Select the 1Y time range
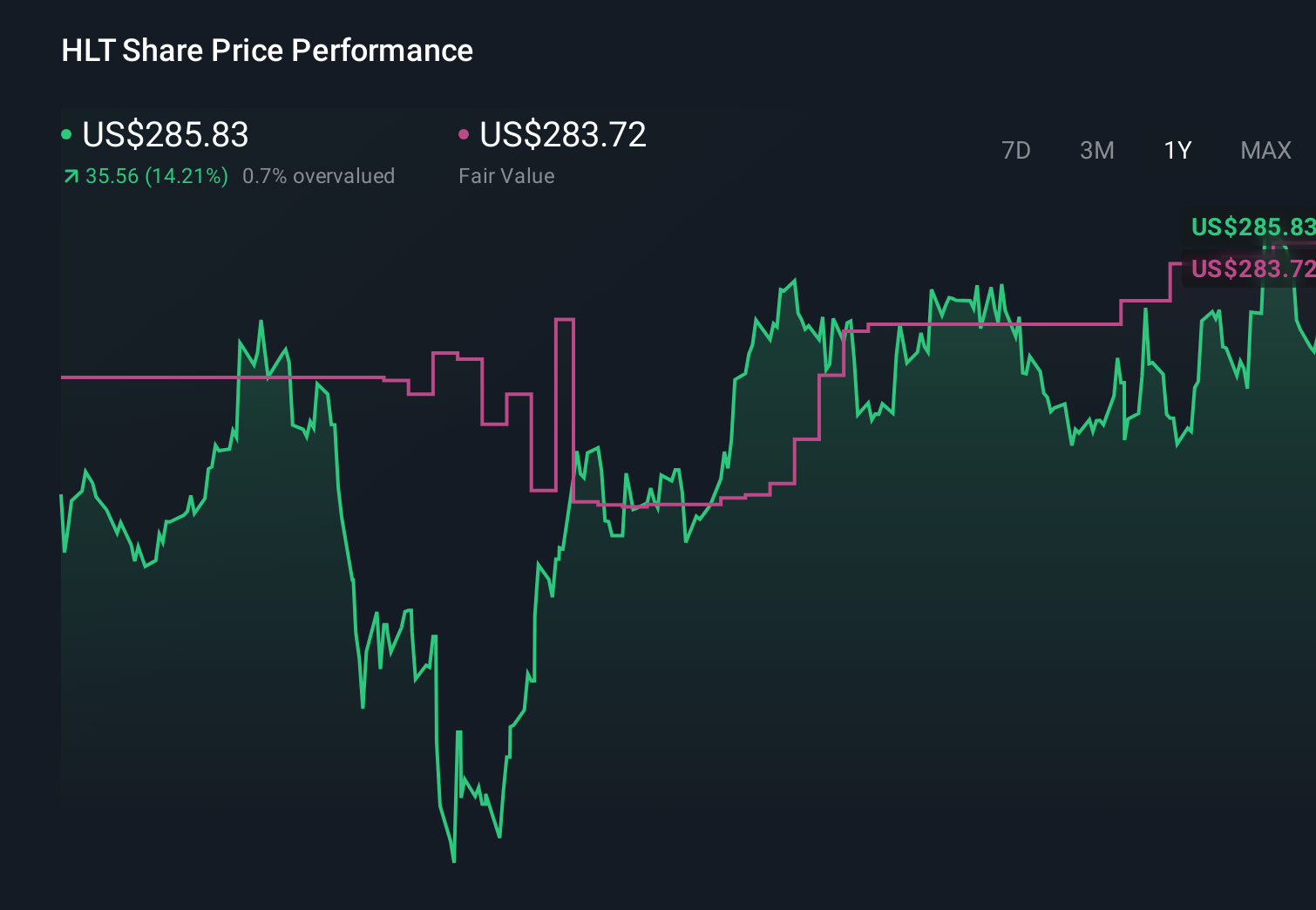The height and width of the screenshot is (910, 1316). click(1177, 150)
